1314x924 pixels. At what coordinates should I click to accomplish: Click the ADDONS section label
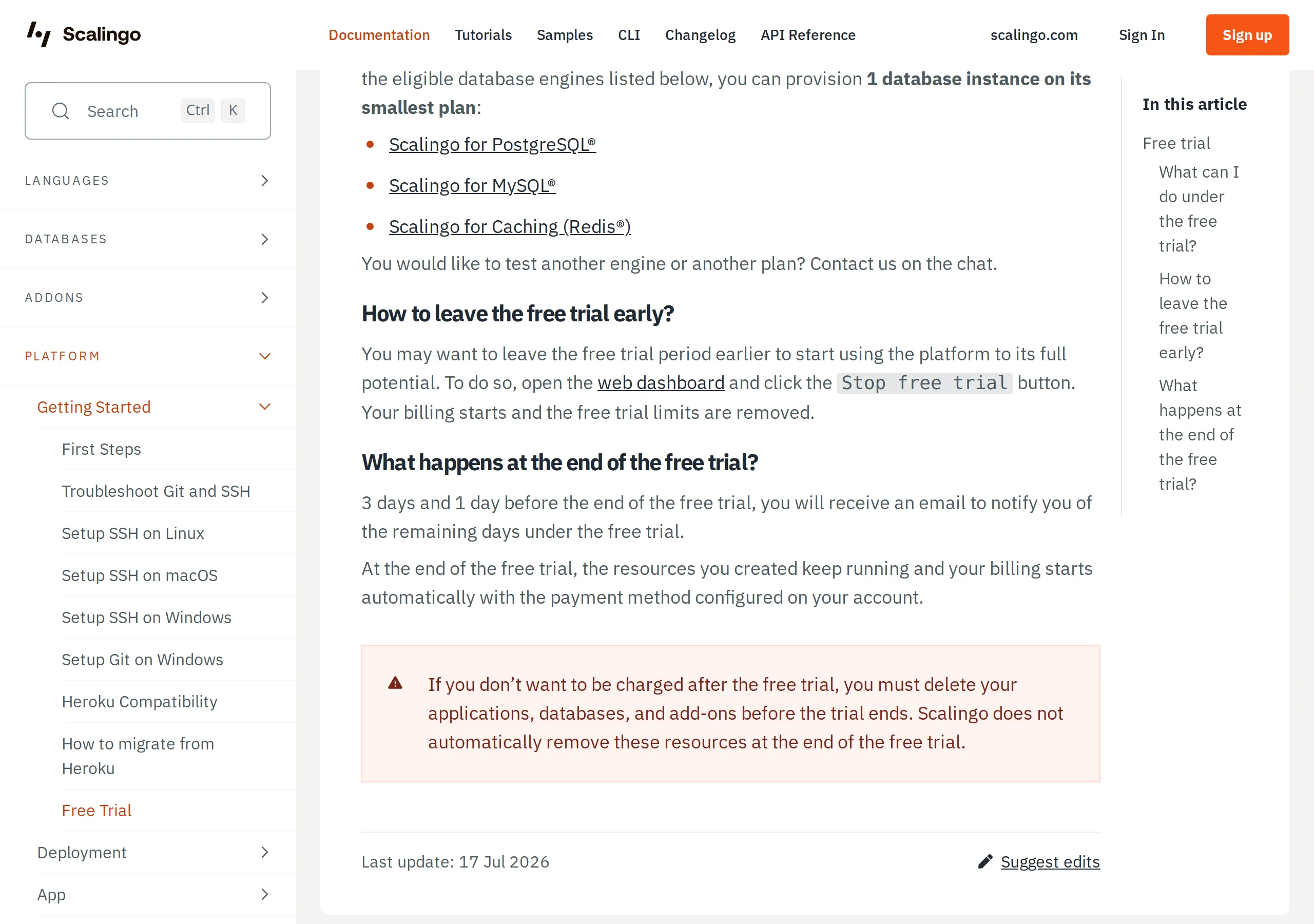click(54, 298)
